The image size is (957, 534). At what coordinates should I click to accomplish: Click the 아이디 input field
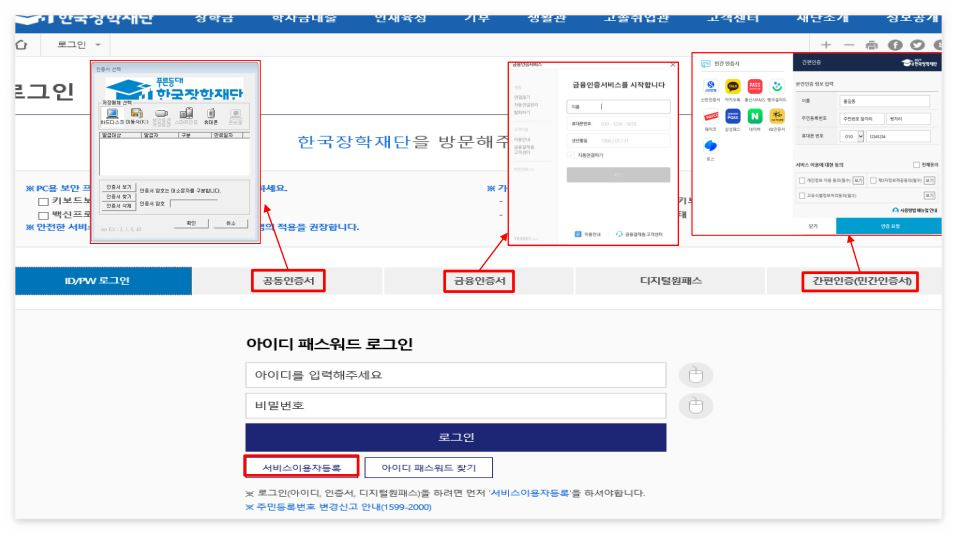point(456,375)
